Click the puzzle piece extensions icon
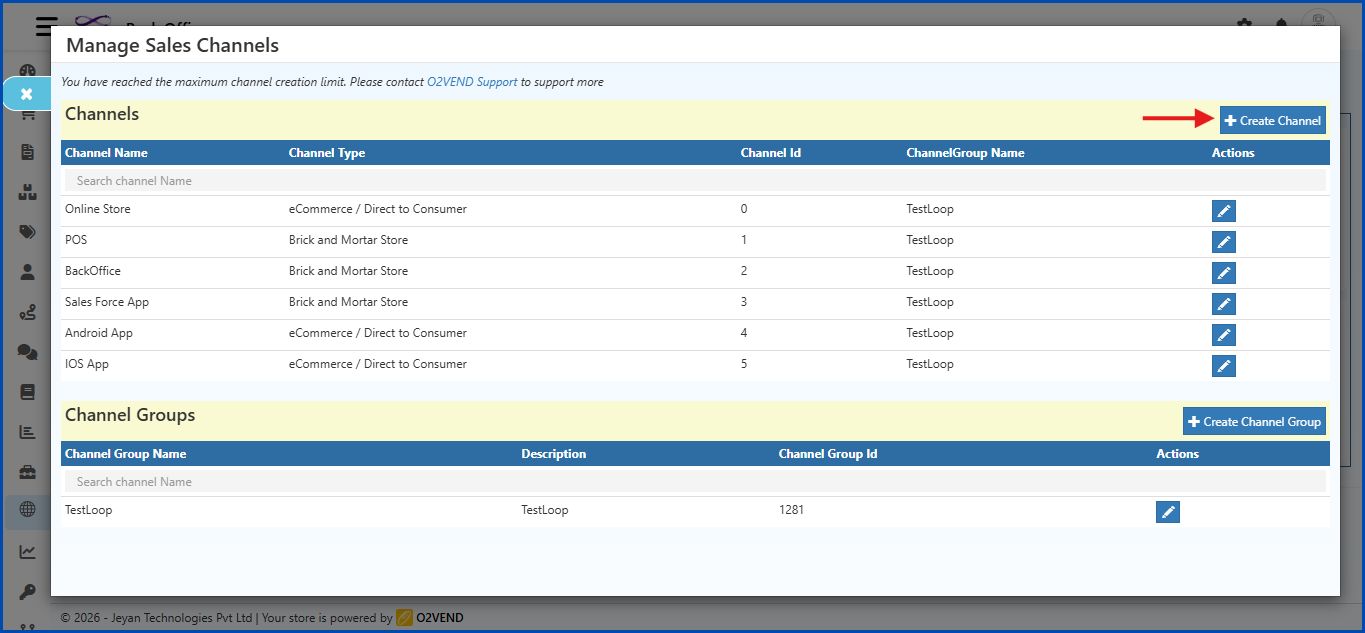This screenshot has width=1365, height=633. 1243,20
